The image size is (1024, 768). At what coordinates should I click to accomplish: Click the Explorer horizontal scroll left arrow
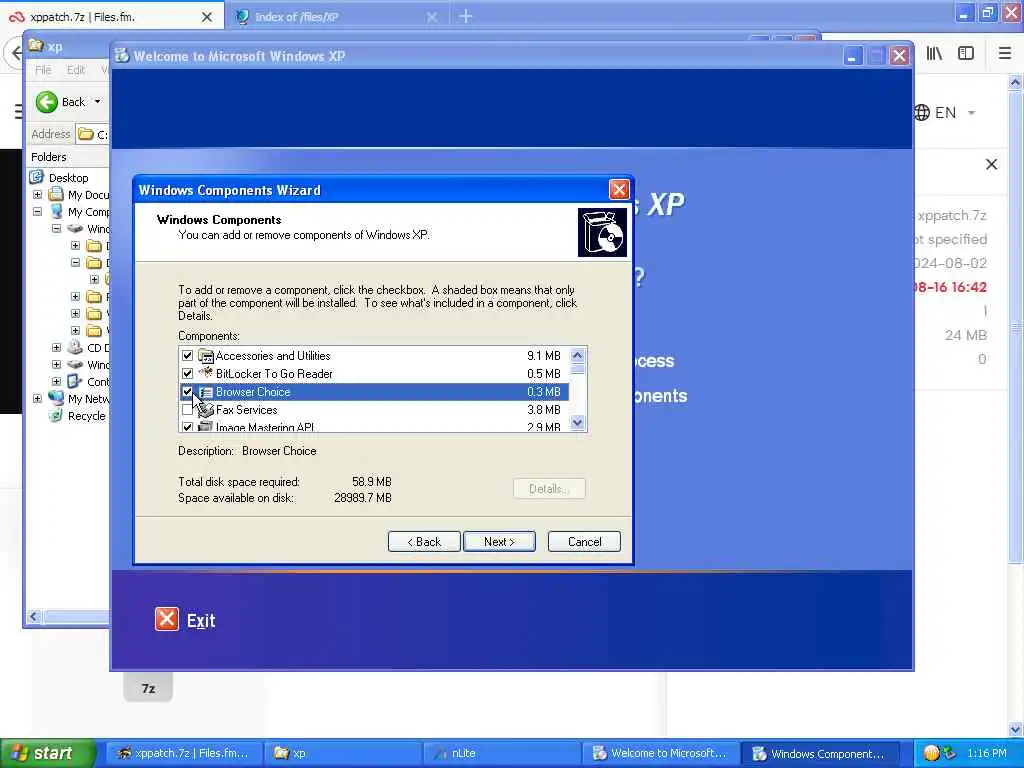(34, 616)
